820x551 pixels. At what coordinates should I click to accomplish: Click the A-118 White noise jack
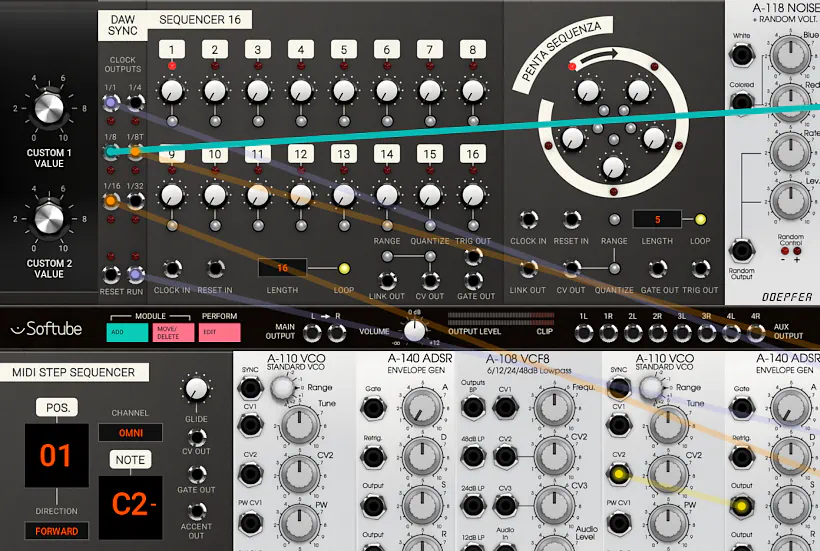742,55
